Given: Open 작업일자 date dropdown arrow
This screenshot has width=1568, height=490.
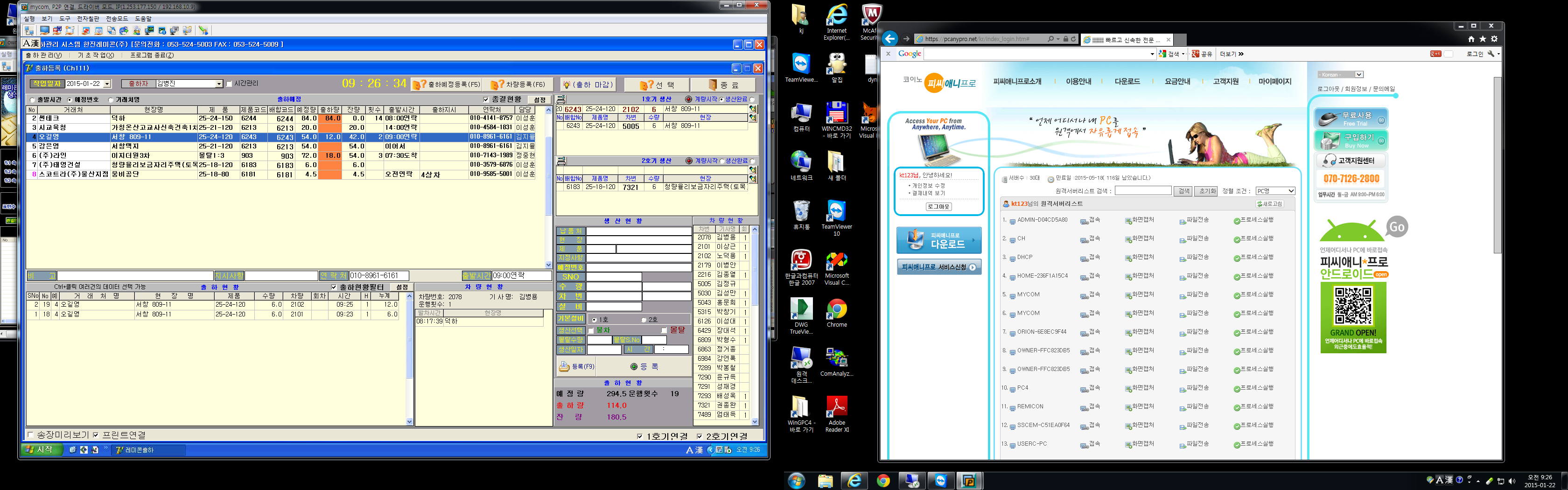Looking at the screenshot, I should tap(107, 84).
